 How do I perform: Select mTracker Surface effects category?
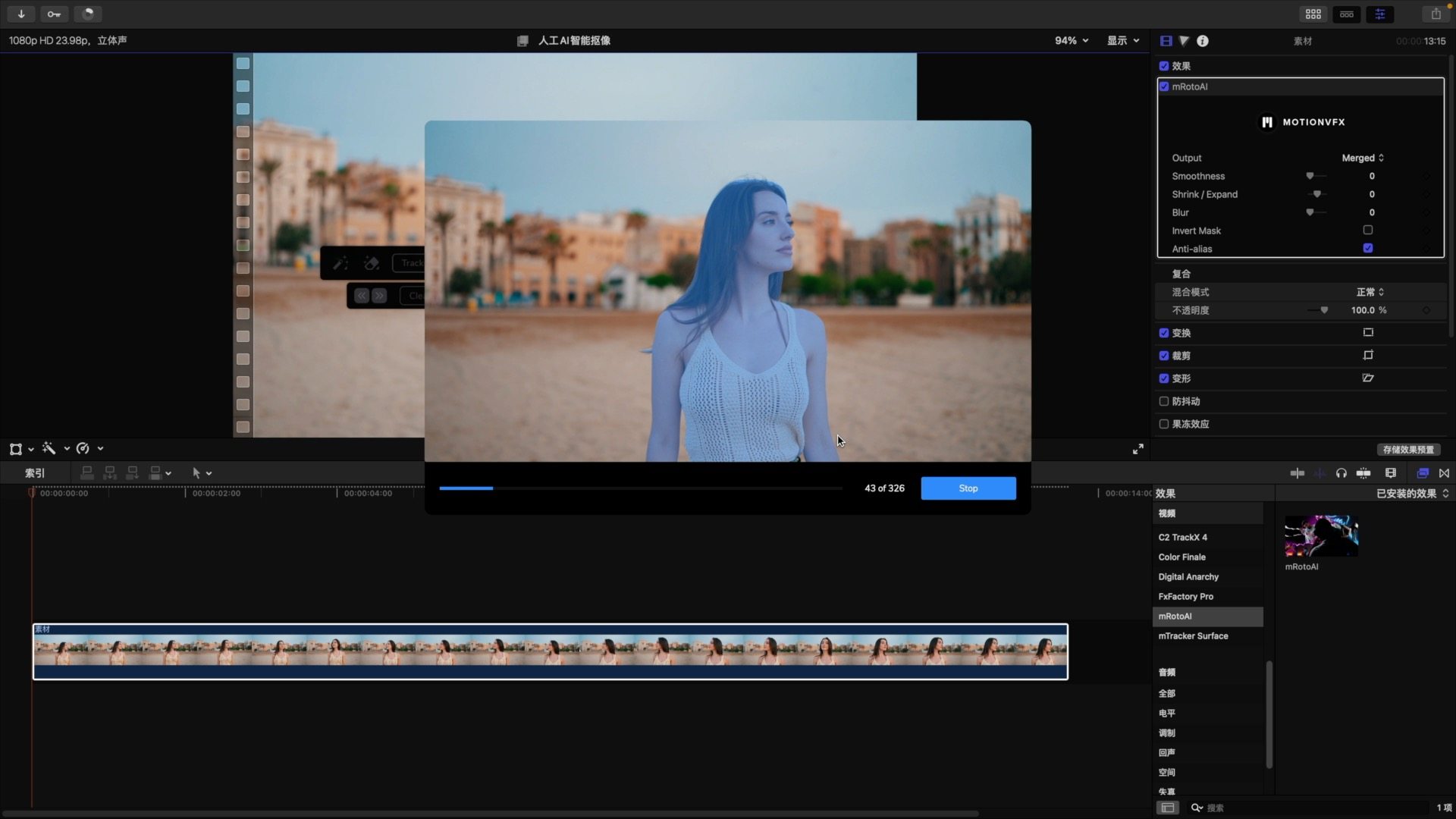pos(1193,635)
